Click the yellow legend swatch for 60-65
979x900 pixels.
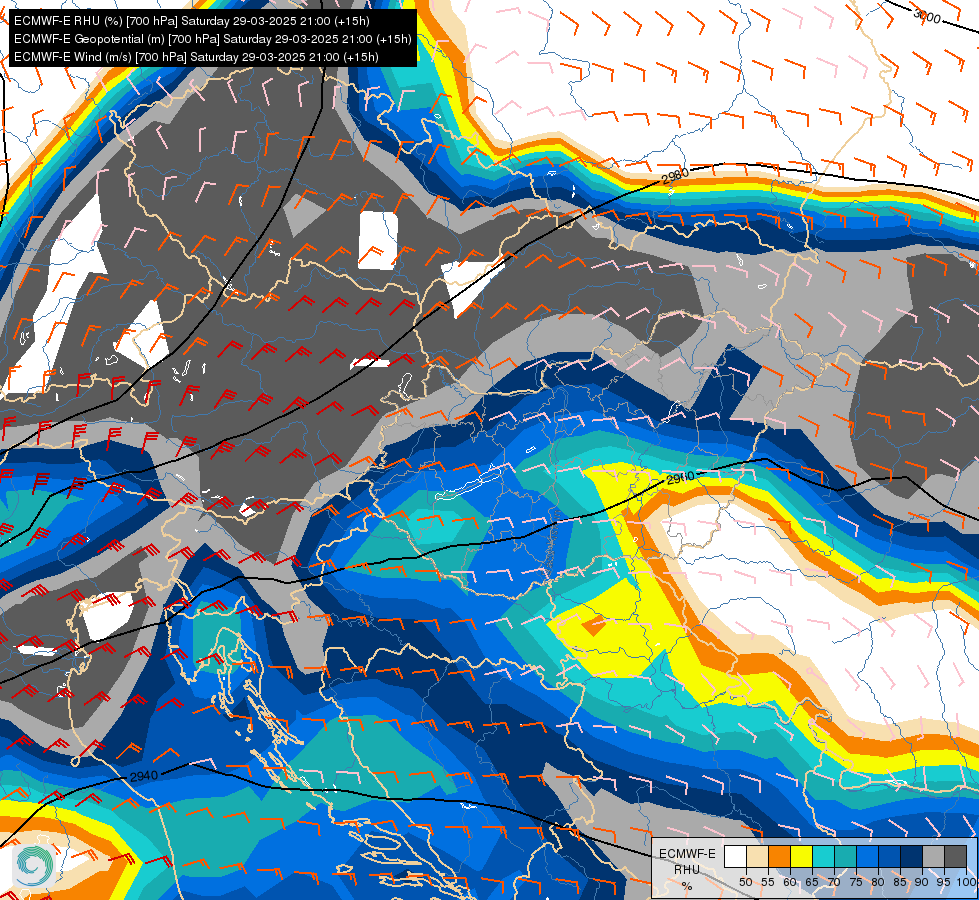tap(801, 856)
